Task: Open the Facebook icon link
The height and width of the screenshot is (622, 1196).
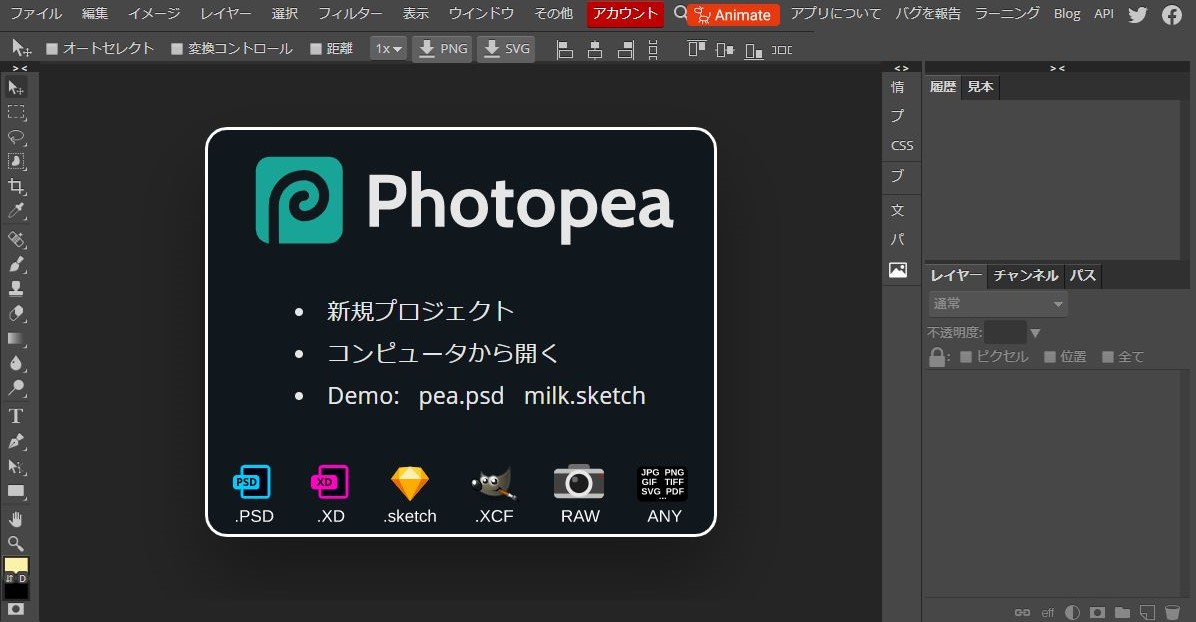Action: 1172,15
